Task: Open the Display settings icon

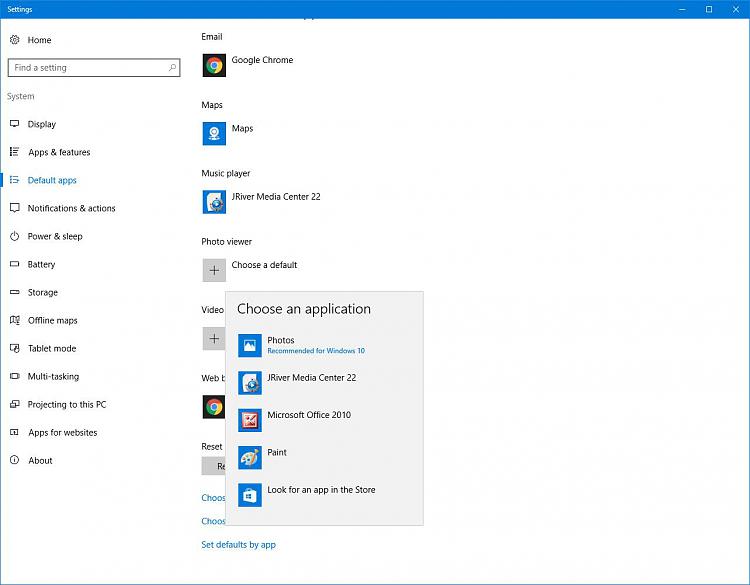Action: (x=15, y=124)
